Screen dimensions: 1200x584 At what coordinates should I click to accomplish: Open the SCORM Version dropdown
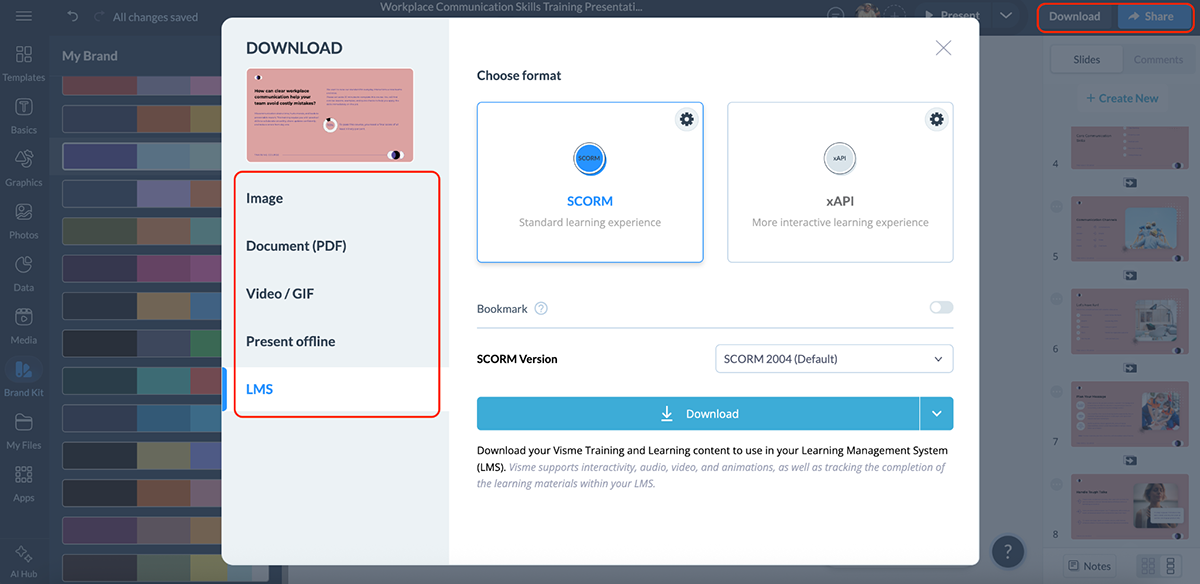[x=834, y=358]
